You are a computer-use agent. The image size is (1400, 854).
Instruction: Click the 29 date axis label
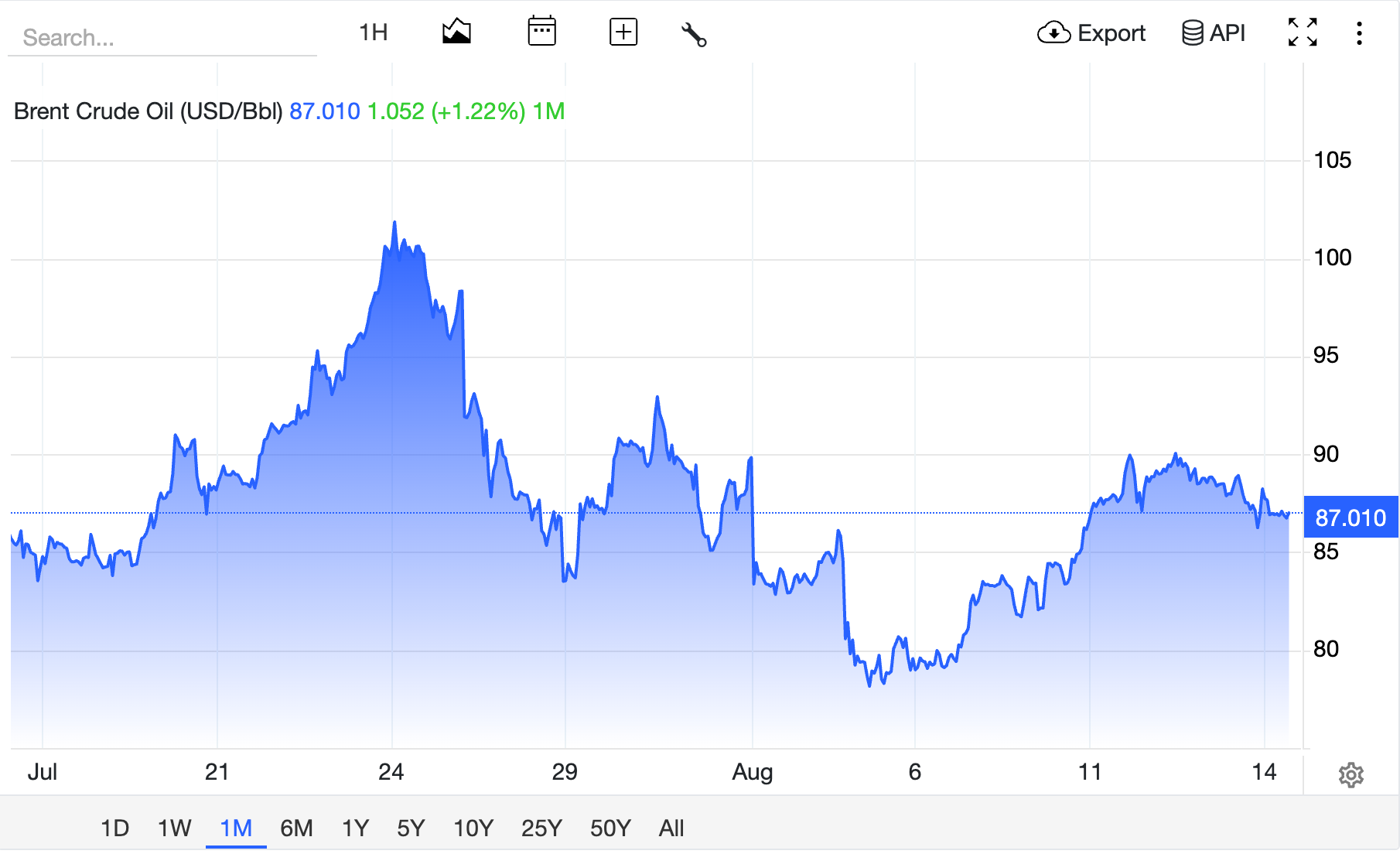pos(565,772)
